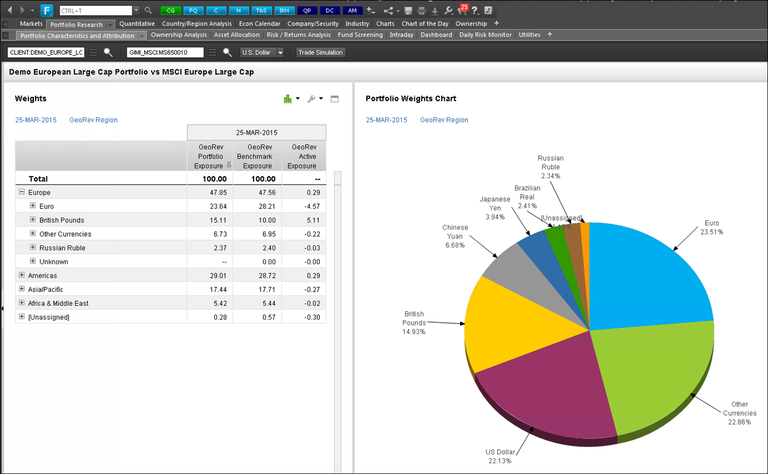768x474 pixels.
Task: Click the GeoRev Region link in Portfolio Weights Chart
Action: (444, 120)
